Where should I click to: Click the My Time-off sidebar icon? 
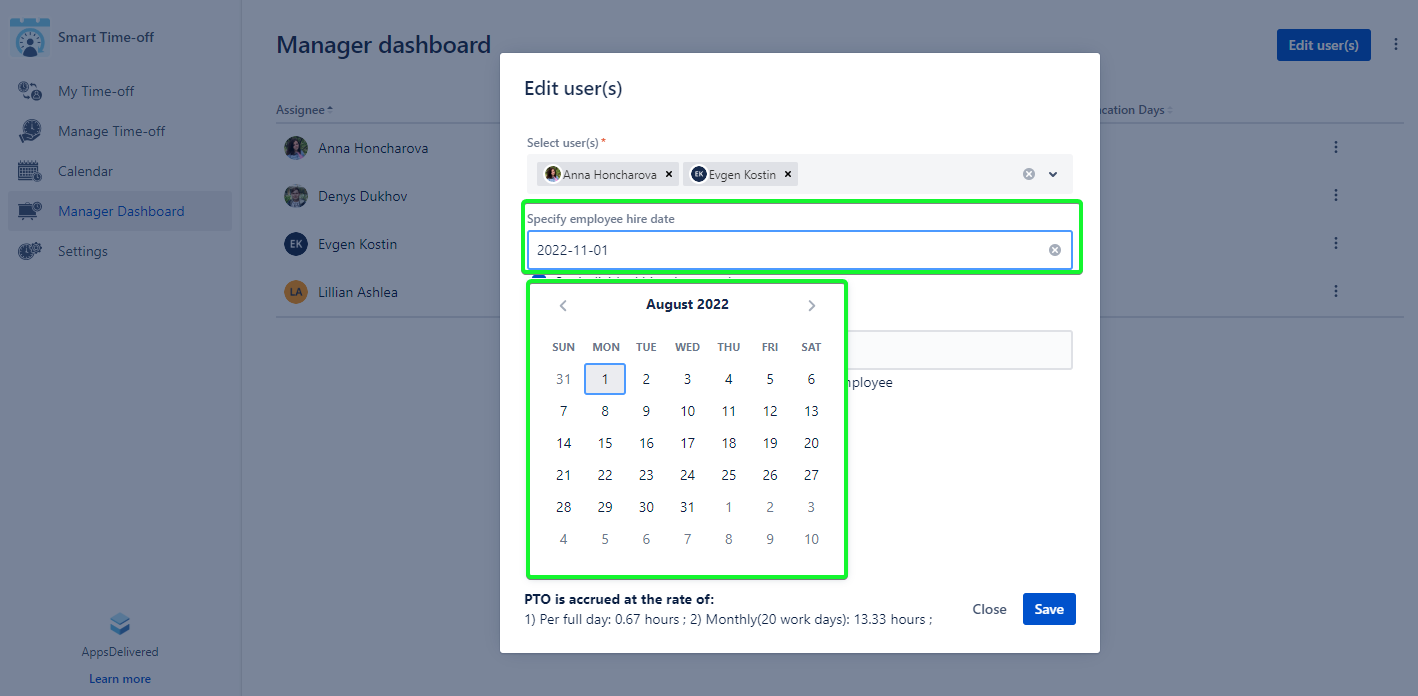click(x=30, y=91)
